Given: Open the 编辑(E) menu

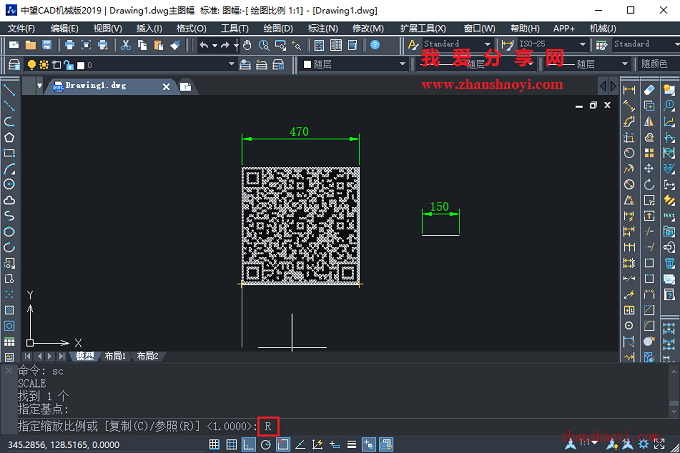Looking at the screenshot, I should tap(64, 28).
